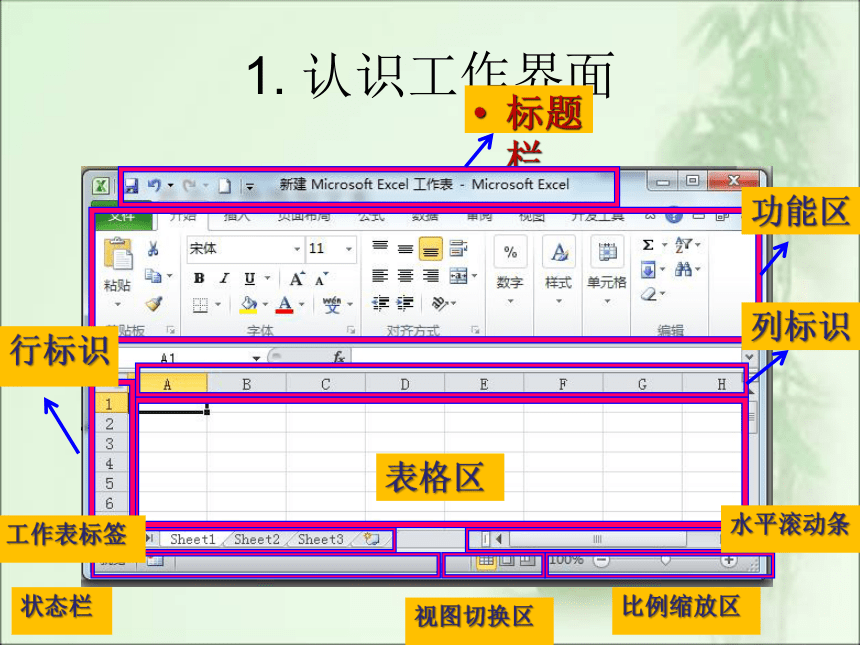This screenshot has height=645, width=860.
Task: Click the Save icon in Quick Access Toolbar
Action: [x=132, y=185]
